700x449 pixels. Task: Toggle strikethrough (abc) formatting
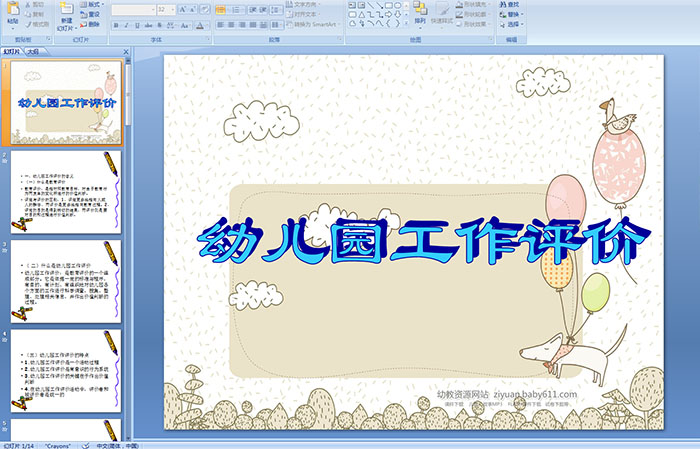tap(148, 25)
